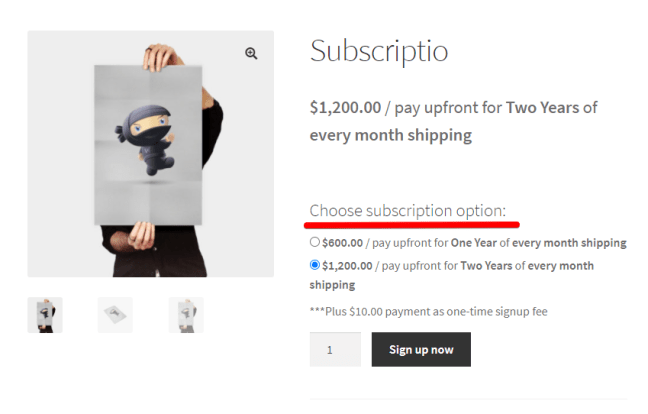This screenshot has width=648, height=414.
Task: Open the first product gallery thumbnail
Action: point(45,314)
